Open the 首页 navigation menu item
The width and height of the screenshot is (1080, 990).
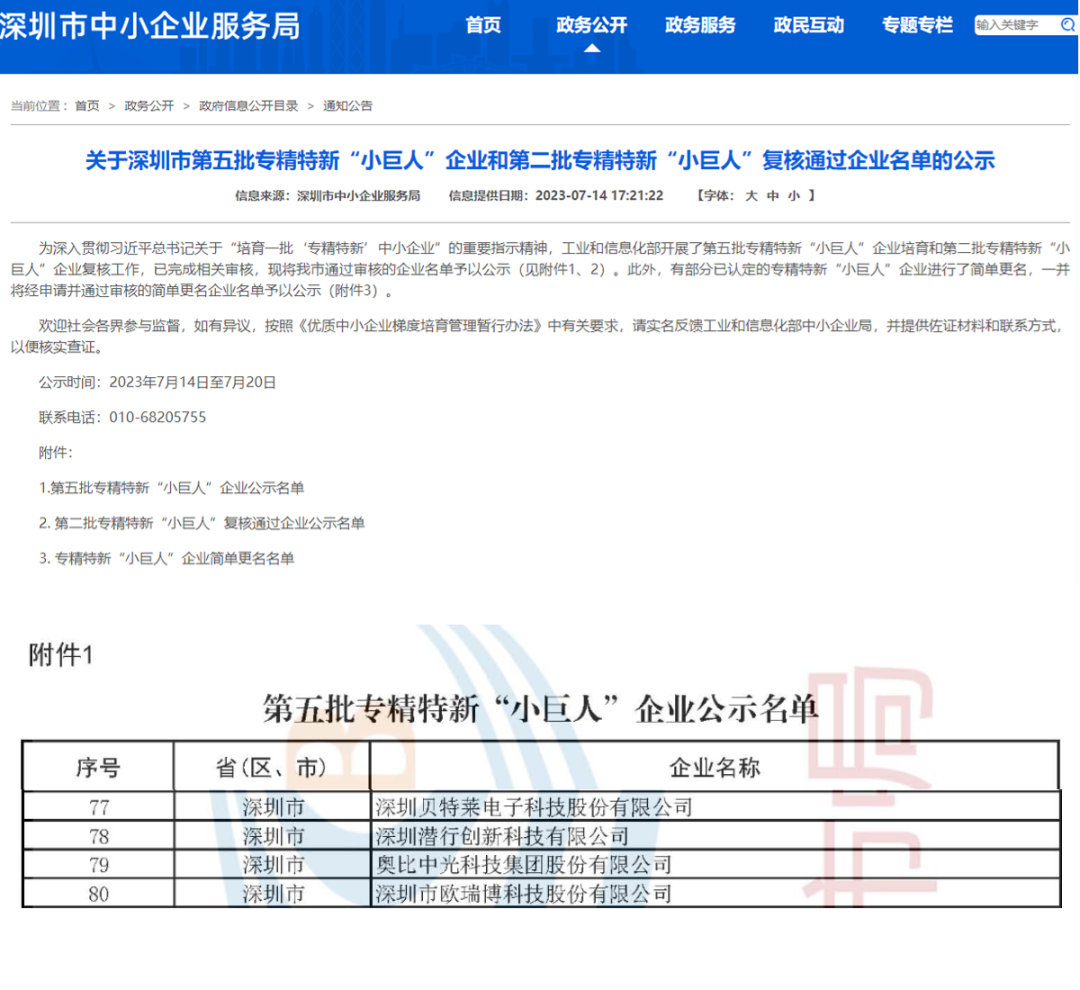483,25
